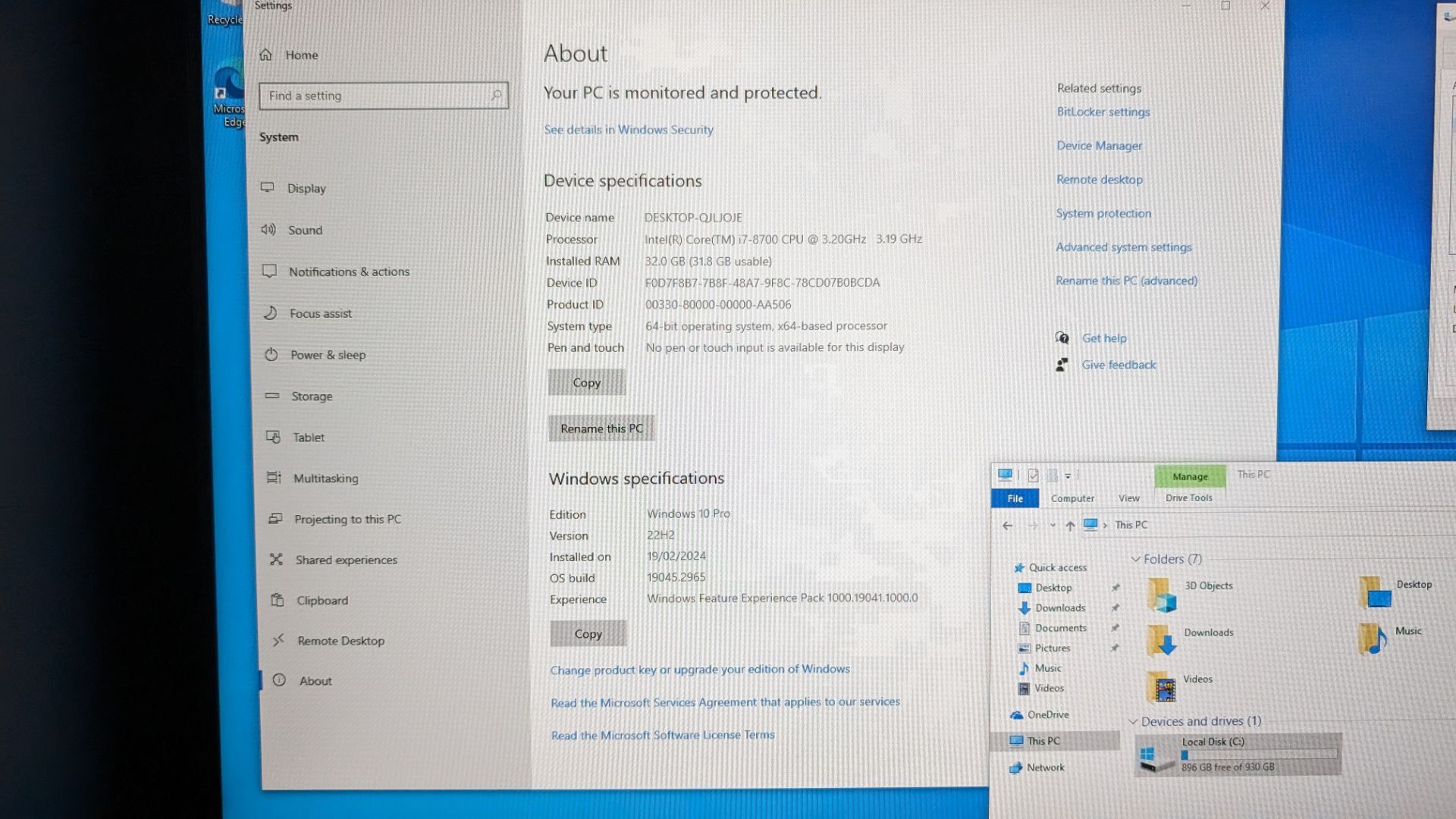Select the Computer tab in File Explorer
The image size is (1456, 819).
coord(1072,497)
